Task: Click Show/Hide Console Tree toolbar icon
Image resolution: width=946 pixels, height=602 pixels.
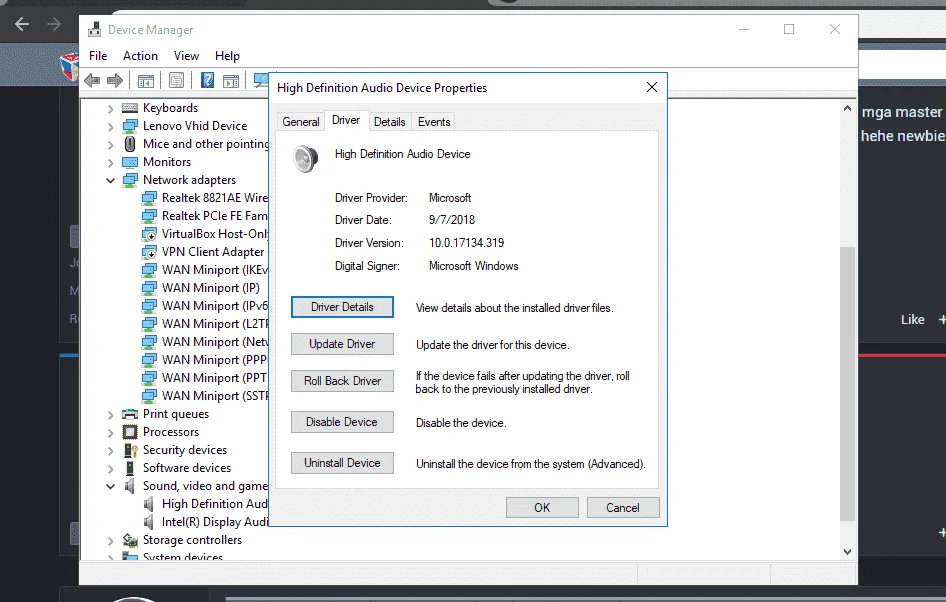Action: pos(146,80)
